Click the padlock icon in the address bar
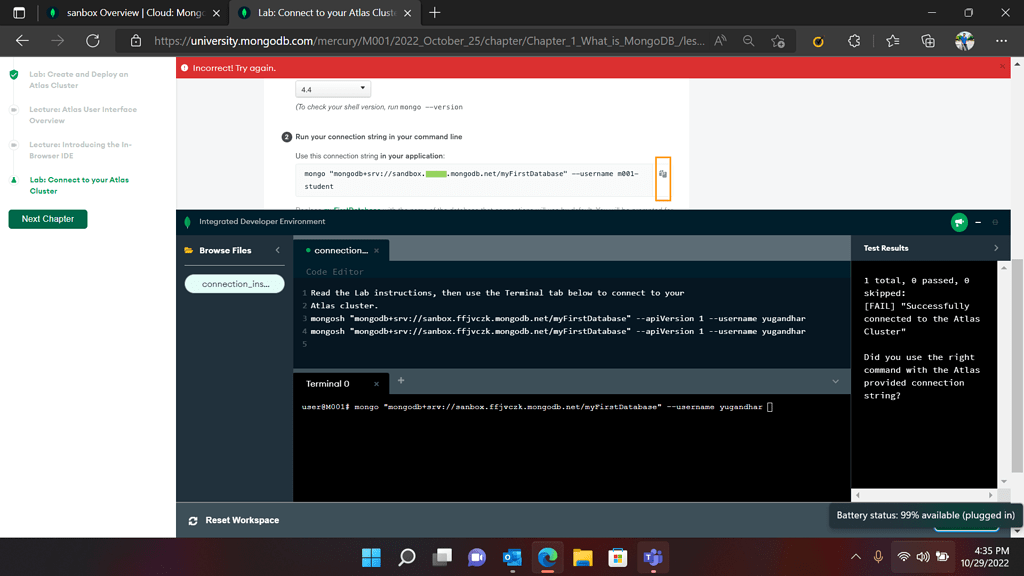The height and width of the screenshot is (576, 1024). tap(134, 41)
